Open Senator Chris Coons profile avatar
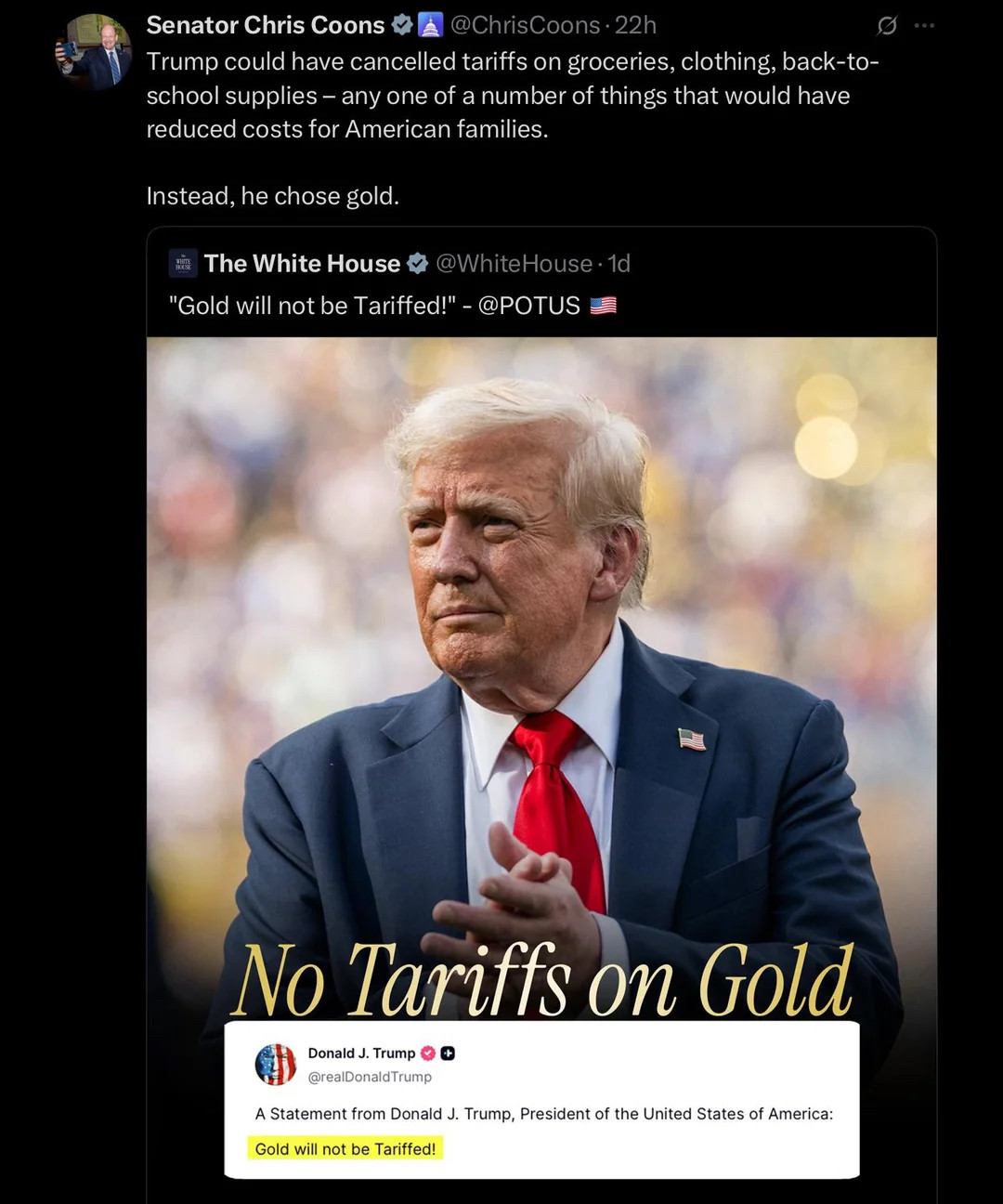The image size is (1003, 1204). coord(93,51)
